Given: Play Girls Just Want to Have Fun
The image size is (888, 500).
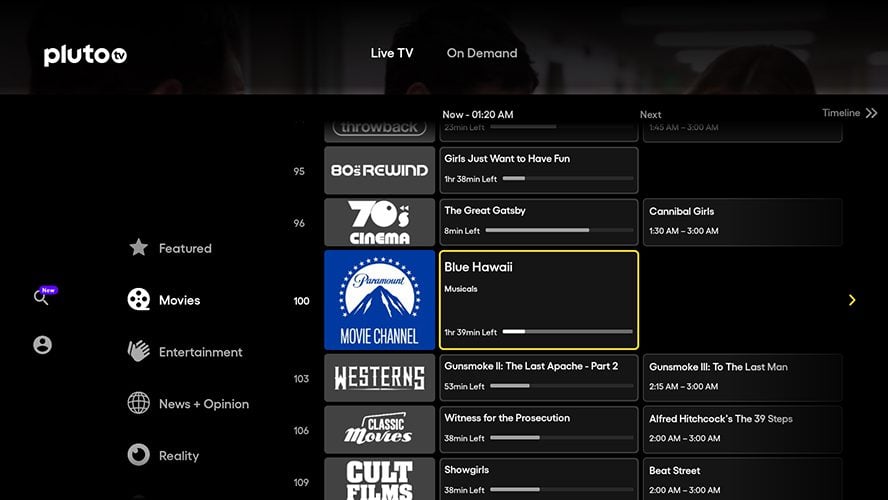Looking at the screenshot, I should 539,170.
